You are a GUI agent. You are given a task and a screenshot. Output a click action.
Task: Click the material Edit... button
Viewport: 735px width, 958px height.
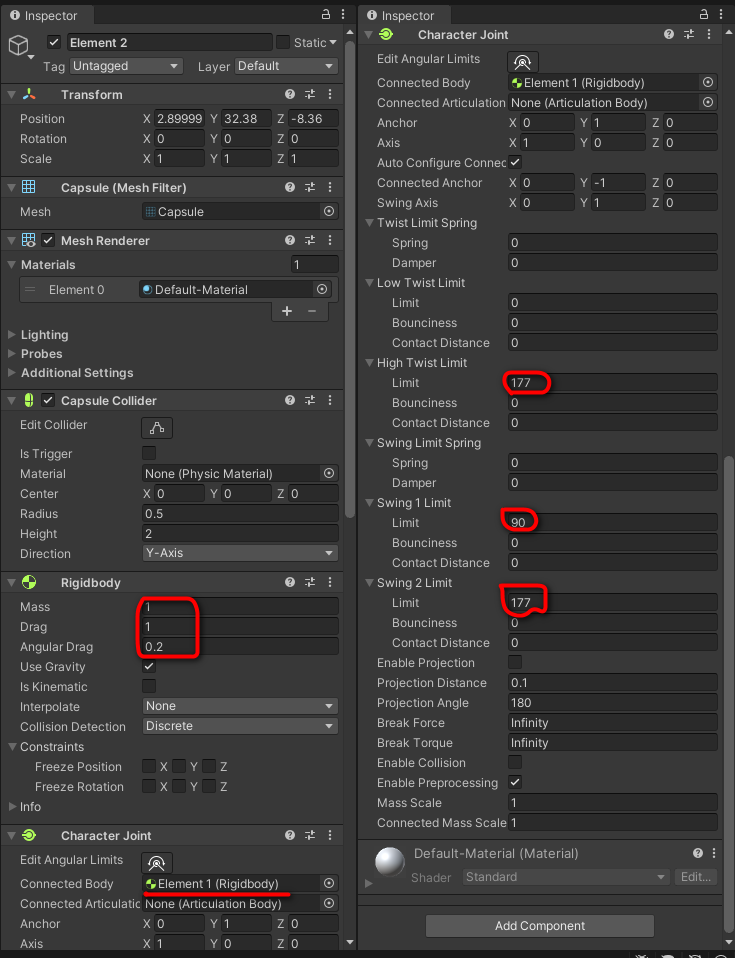point(697,877)
